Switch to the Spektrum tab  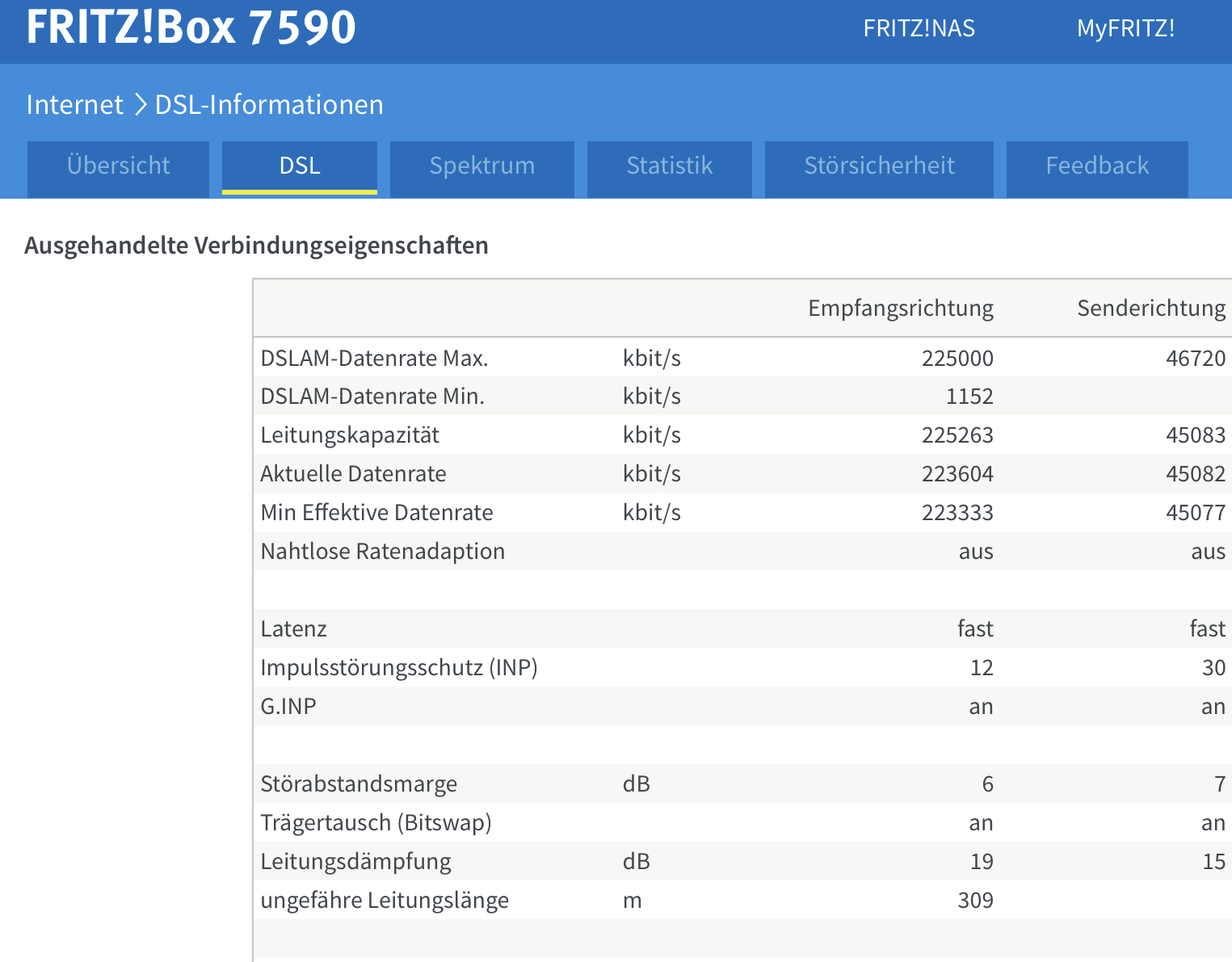[x=481, y=169]
